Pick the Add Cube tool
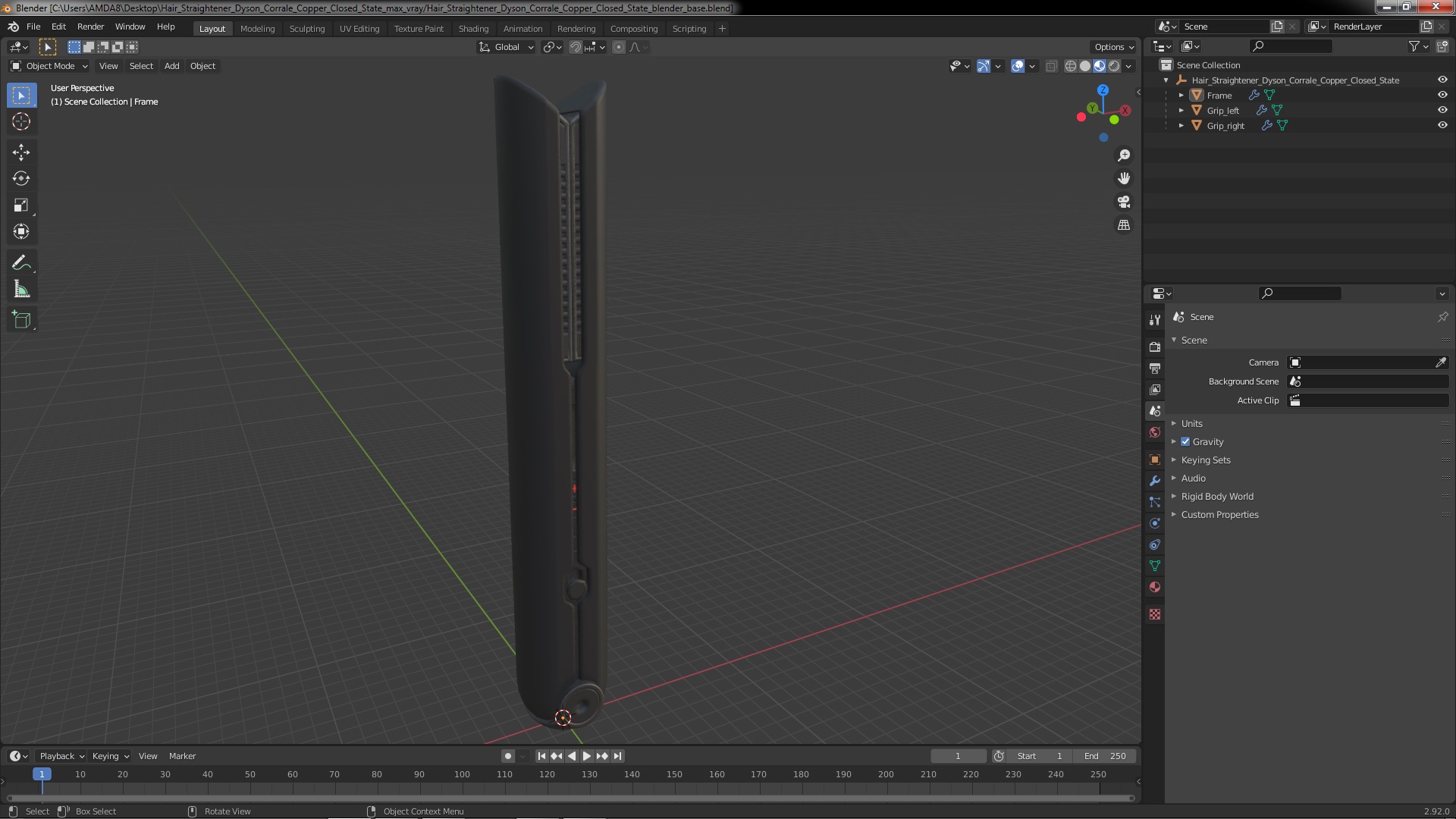1456x819 pixels. point(21,320)
